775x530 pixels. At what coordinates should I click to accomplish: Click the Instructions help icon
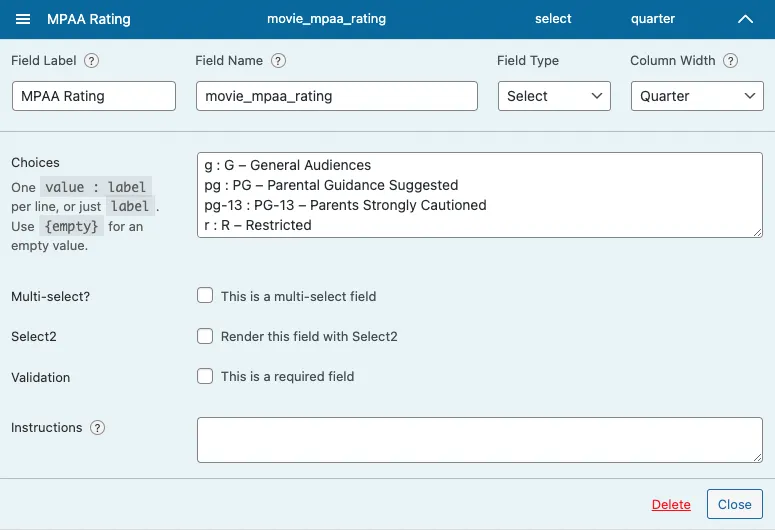click(x=97, y=428)
